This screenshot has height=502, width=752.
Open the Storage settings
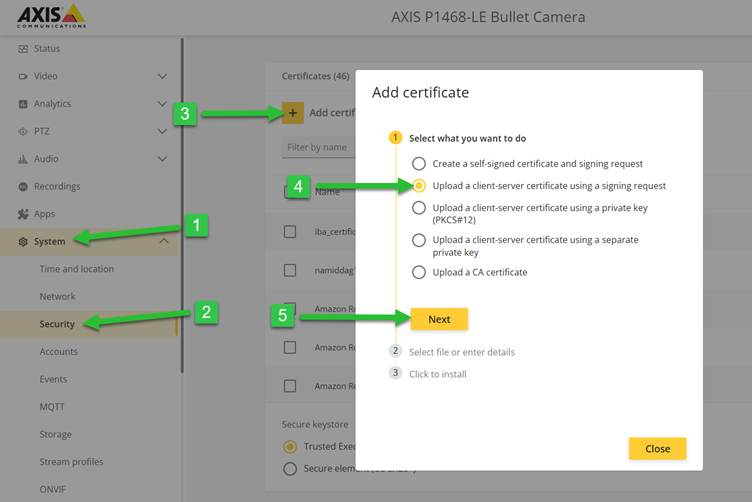[x=56, y=434]
